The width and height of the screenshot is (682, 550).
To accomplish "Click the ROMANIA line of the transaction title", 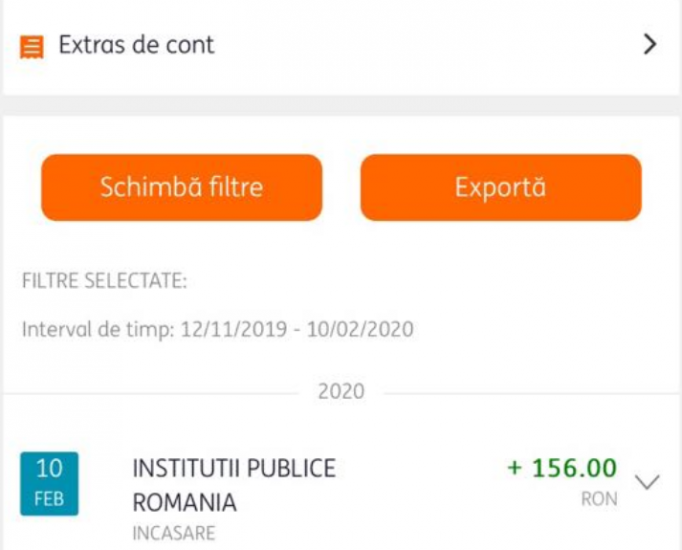I will pos(184,503).
